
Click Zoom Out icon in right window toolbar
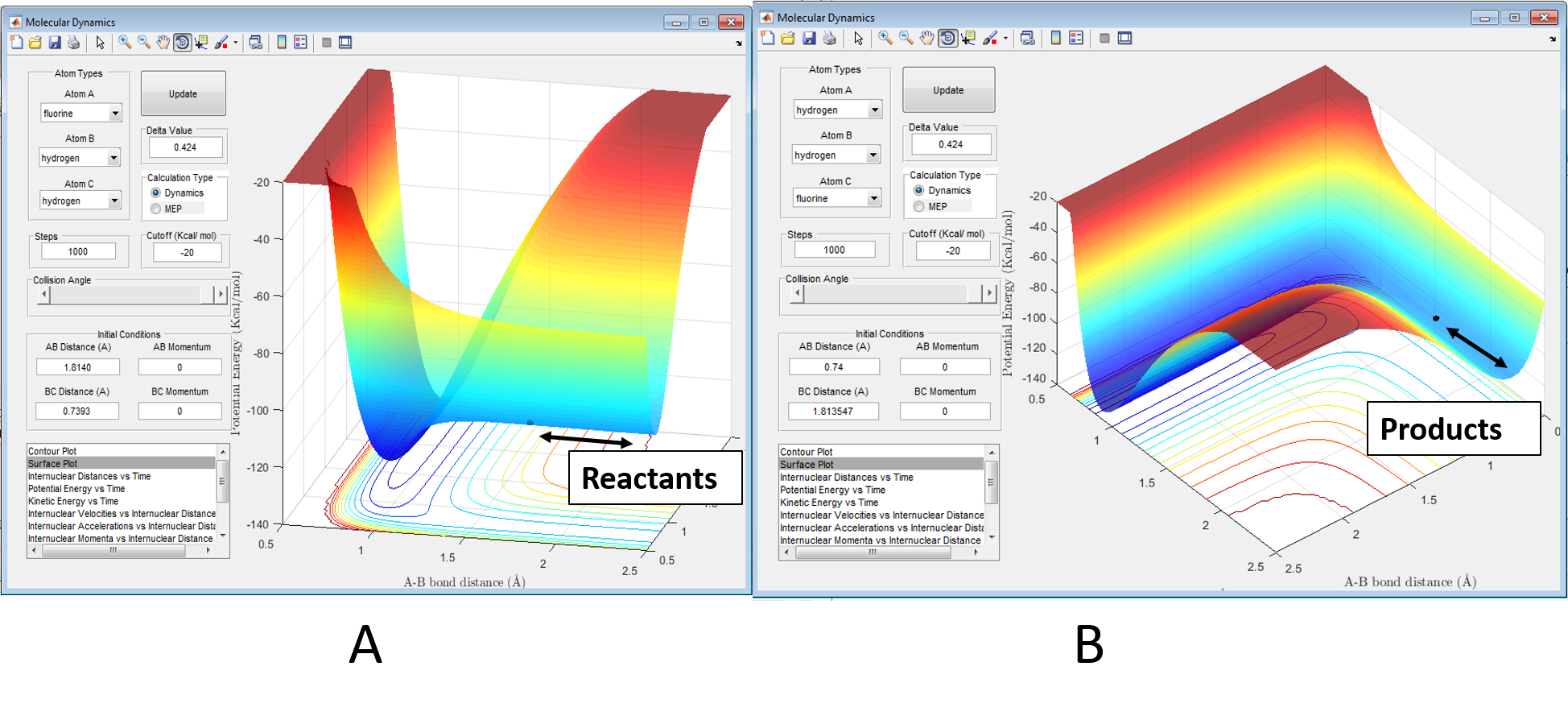tap(906, 38)
